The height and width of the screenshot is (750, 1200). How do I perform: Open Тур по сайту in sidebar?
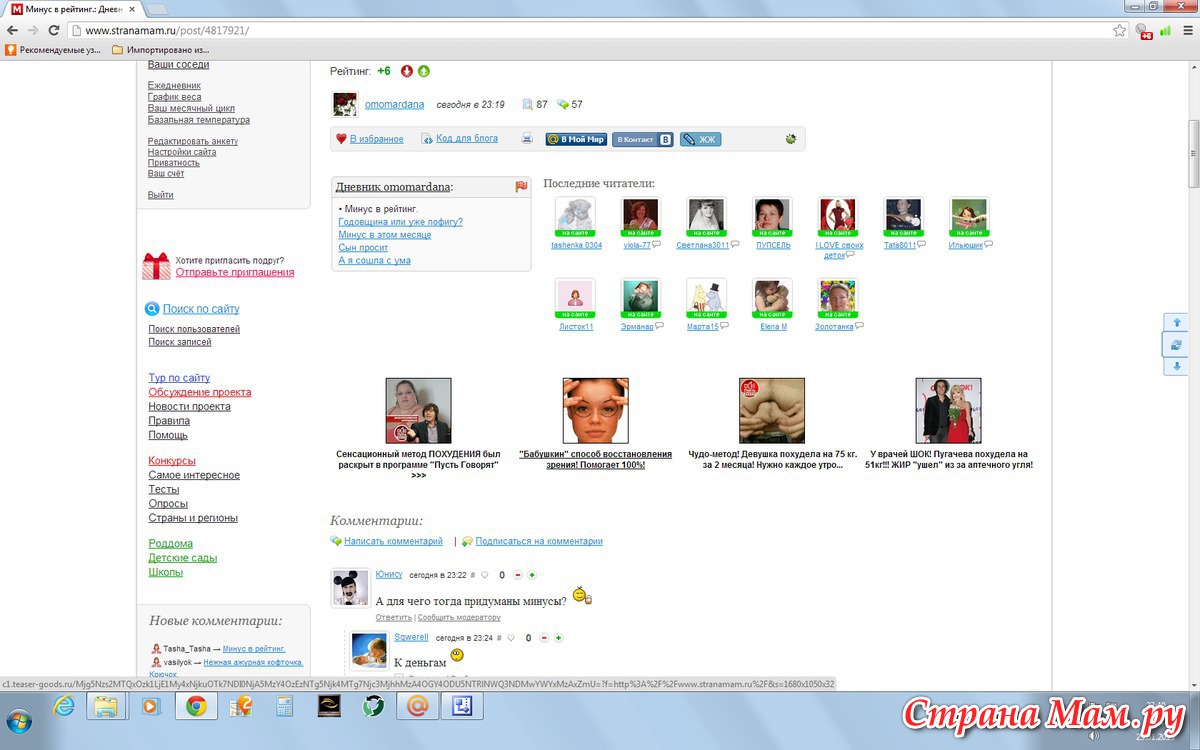[x=179, y=378]
